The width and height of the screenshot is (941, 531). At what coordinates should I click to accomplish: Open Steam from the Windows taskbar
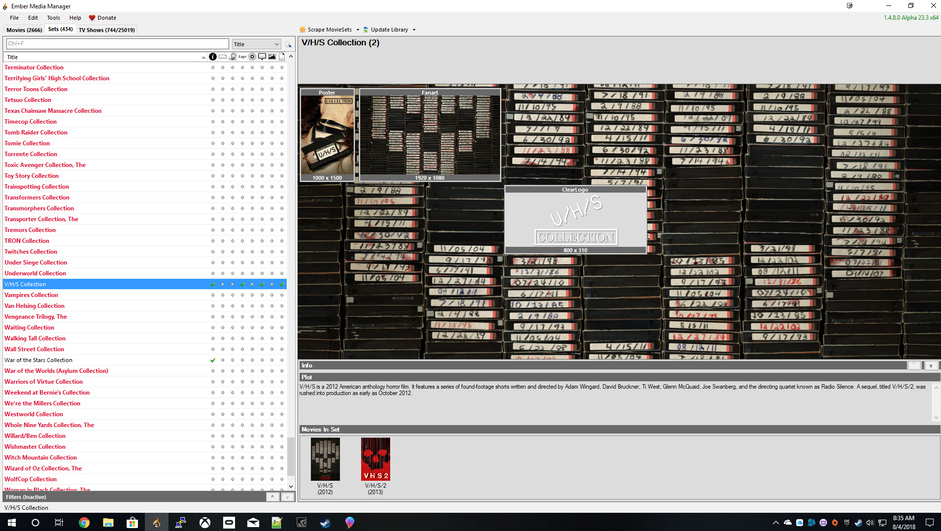point(325,522)
